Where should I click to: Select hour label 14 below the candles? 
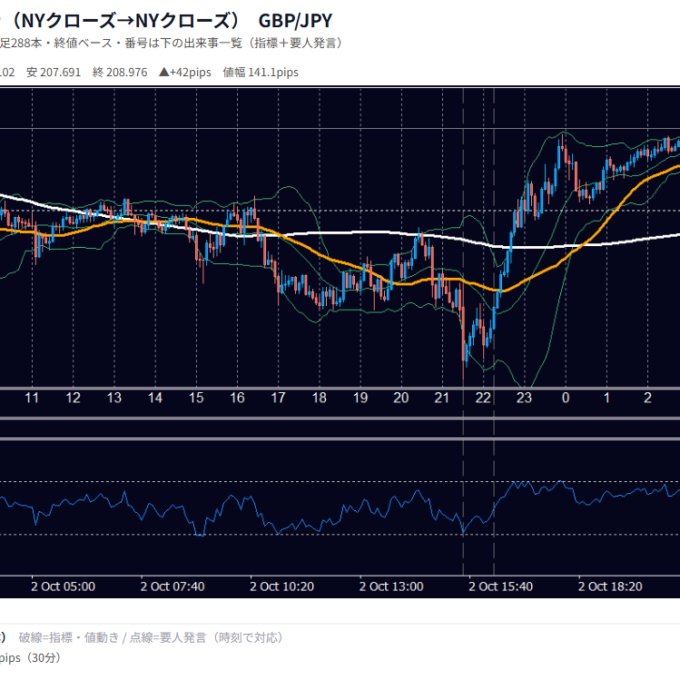click(155, 398)
